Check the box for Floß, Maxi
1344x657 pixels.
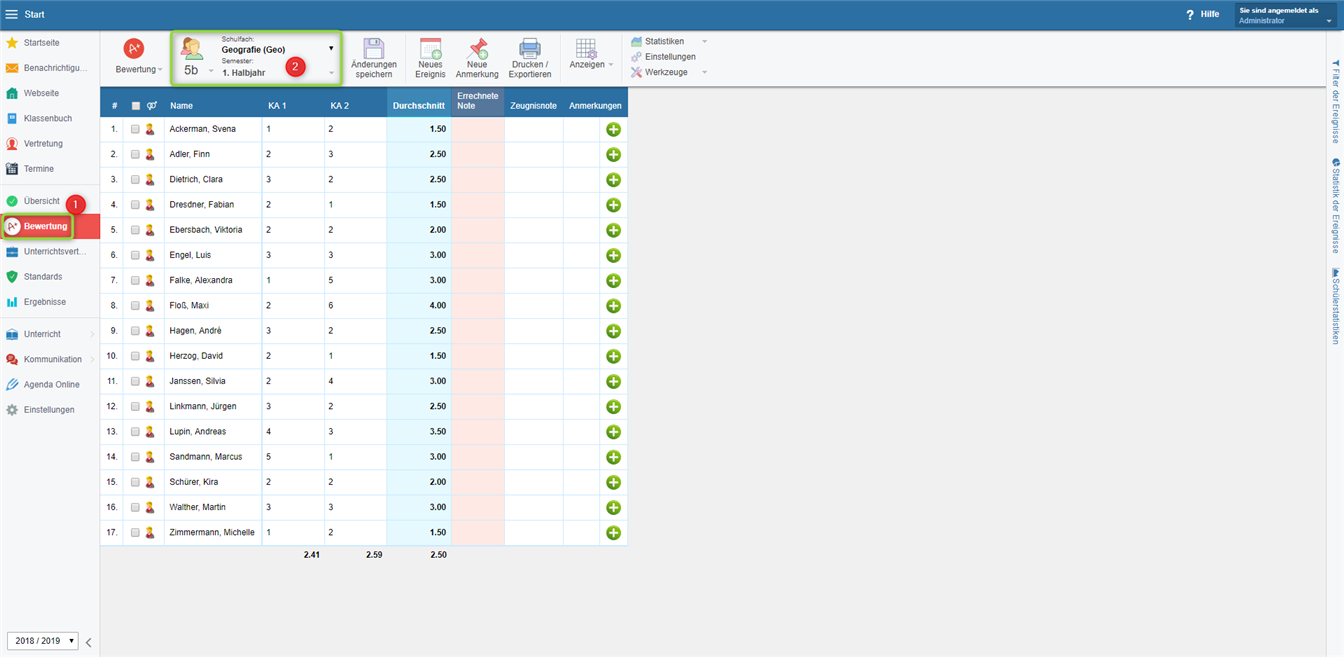[x=136, y=305]
